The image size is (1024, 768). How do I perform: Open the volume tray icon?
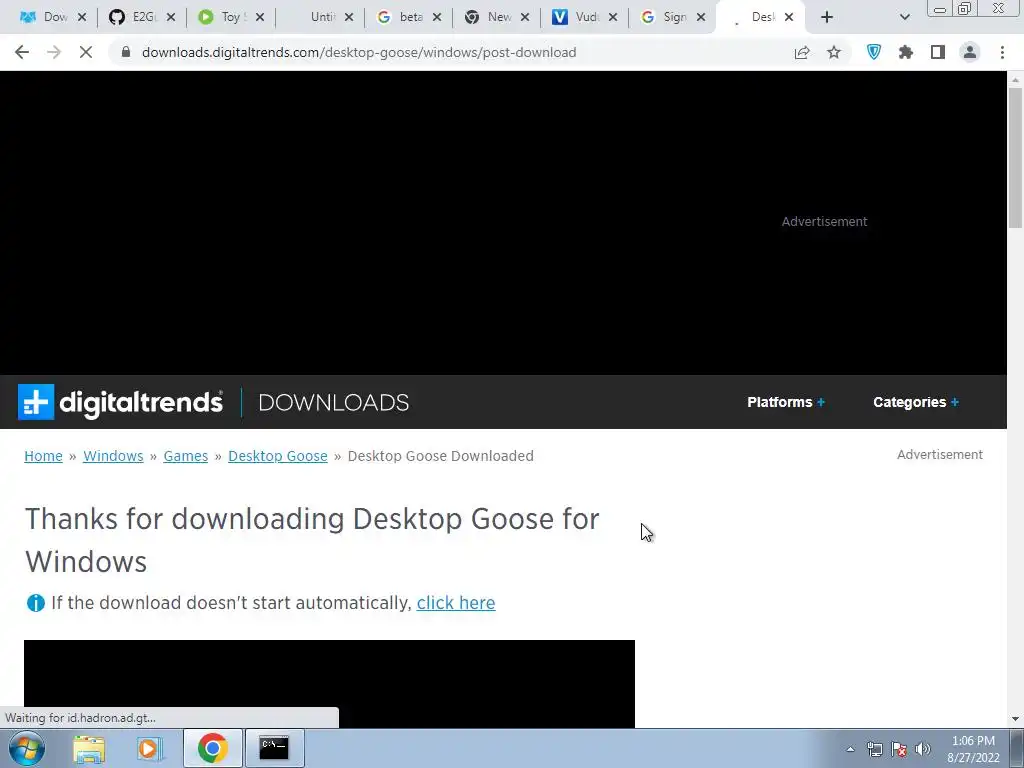(x=923, y=749)
